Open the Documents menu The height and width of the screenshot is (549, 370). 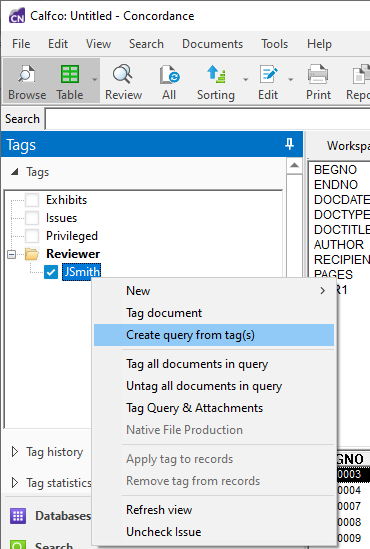pos(212,44)
